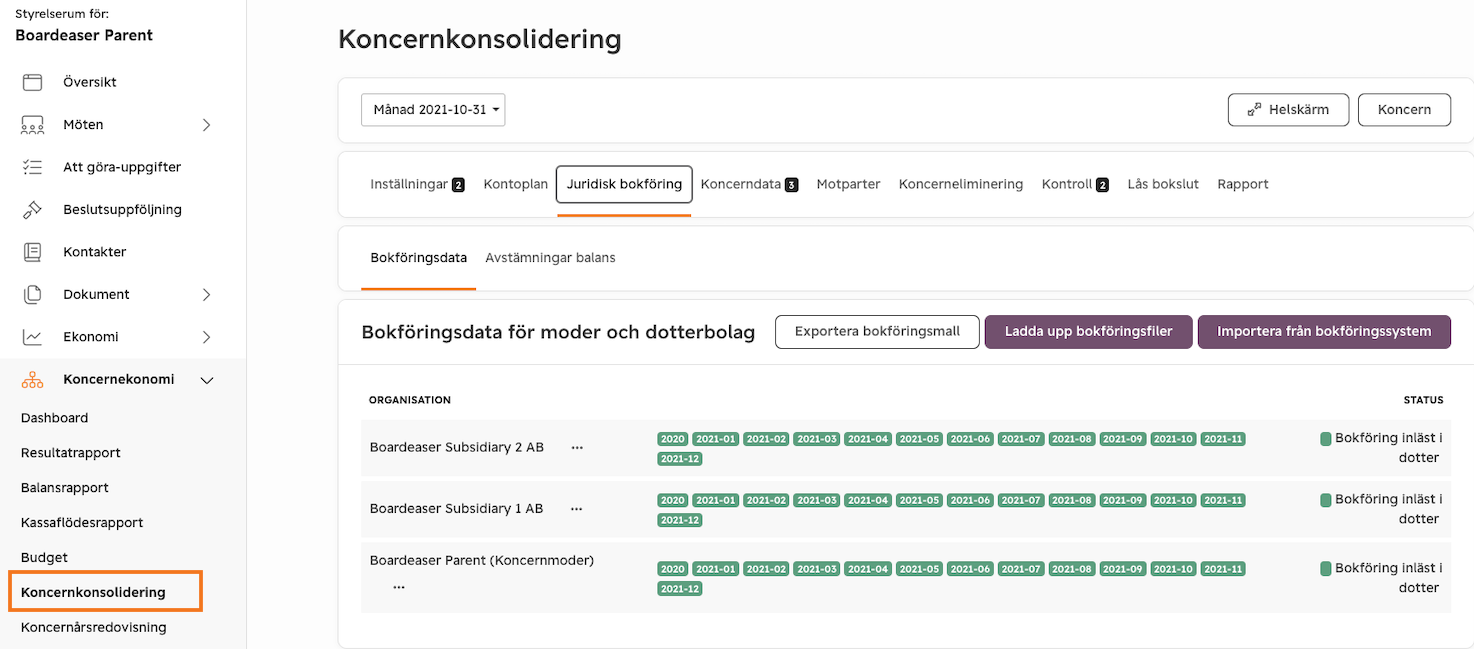Click the Dokument files icon

[33, 294]
